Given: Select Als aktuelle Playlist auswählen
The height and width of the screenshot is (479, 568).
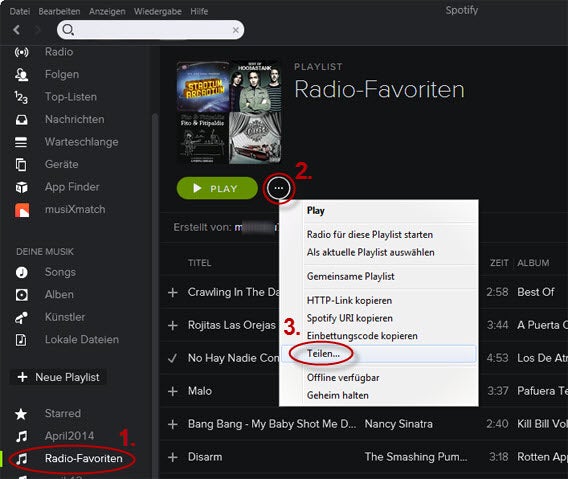Looking at the screenshot, I should (379, 253).
